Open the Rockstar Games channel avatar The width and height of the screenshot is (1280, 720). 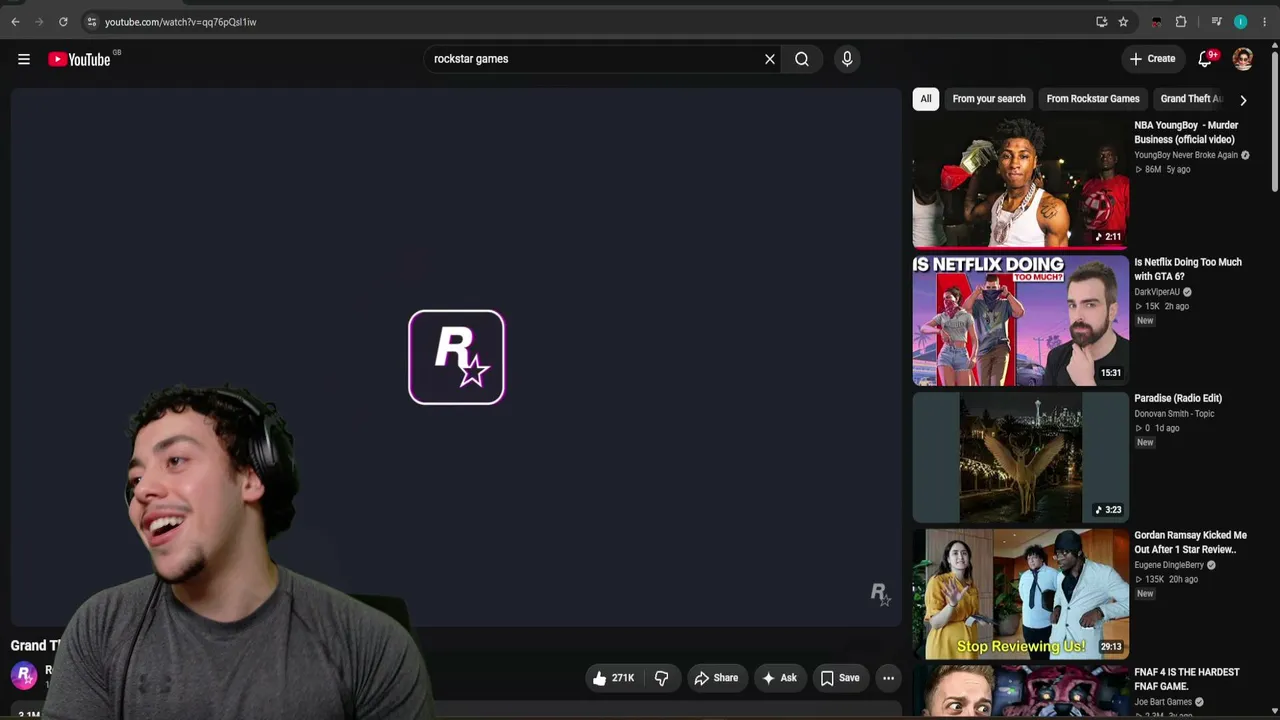(24, 676)
